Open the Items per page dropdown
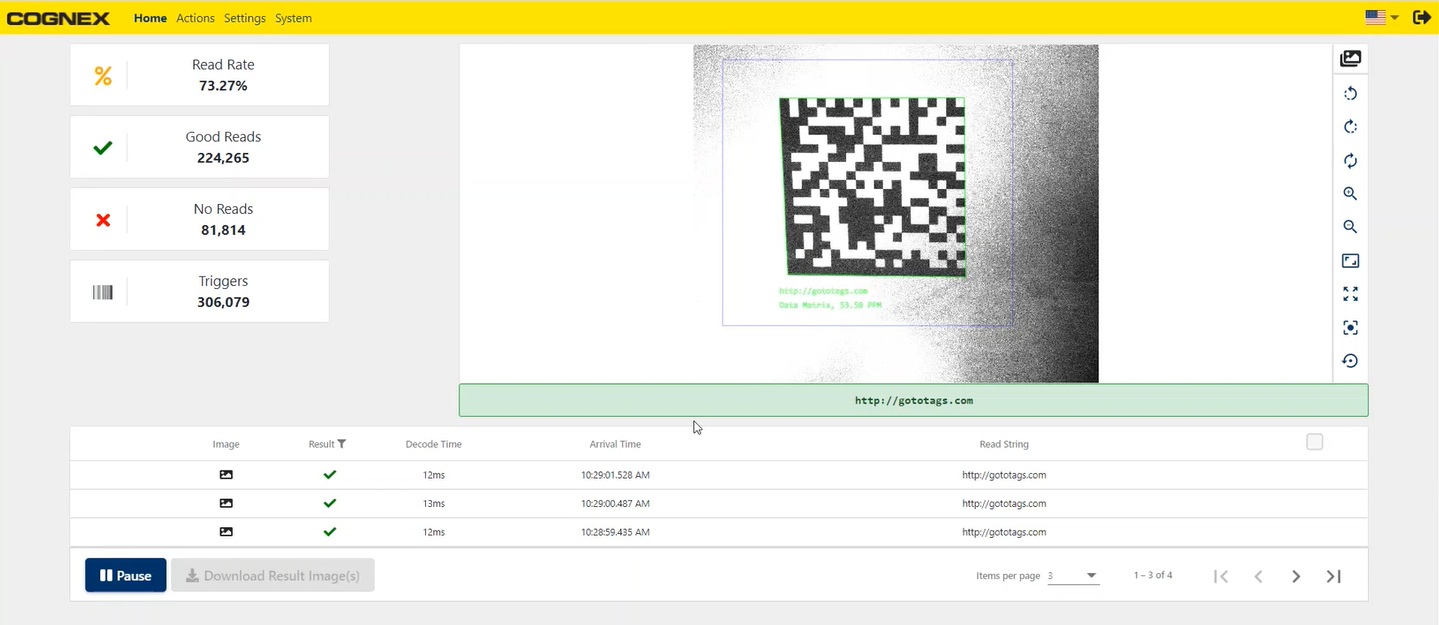The width and height of the screenshot is (1439, 625). [1073, 576]
